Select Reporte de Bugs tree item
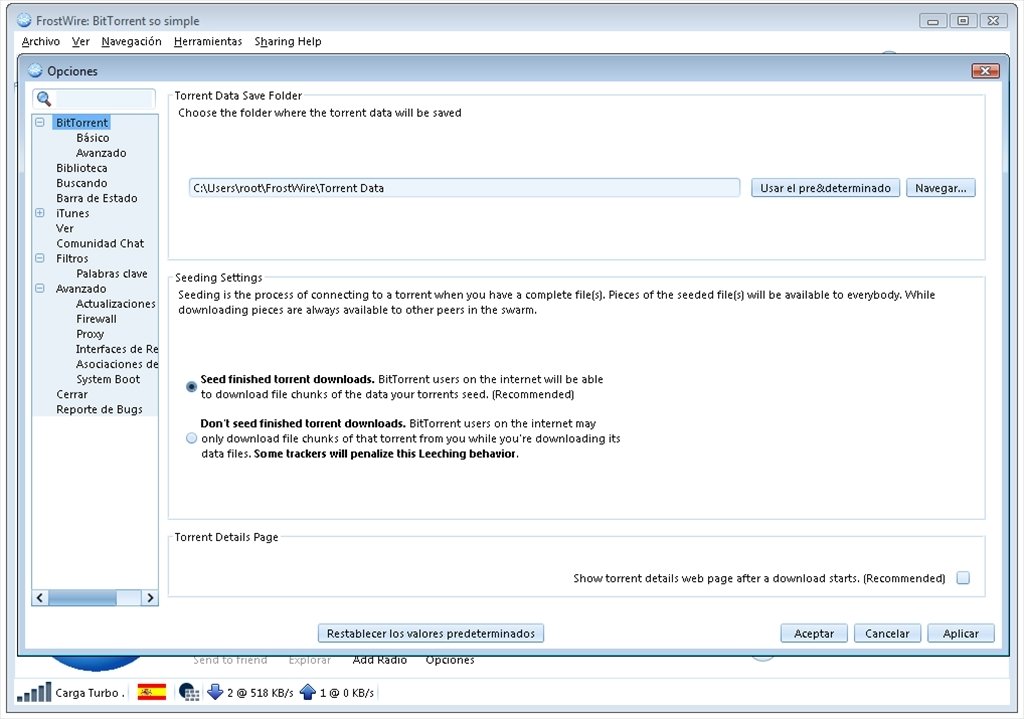This screenshot has height=719, width=1024. [x=99, y=409]
